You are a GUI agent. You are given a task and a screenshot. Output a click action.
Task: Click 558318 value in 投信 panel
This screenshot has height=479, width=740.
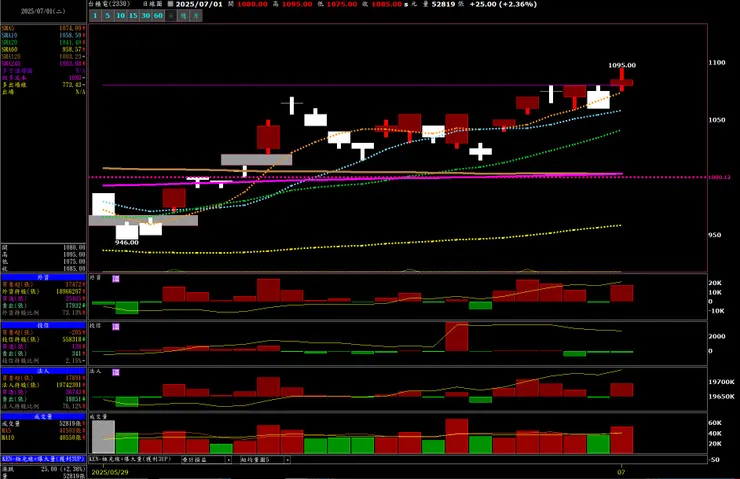(x=72, y=339)
